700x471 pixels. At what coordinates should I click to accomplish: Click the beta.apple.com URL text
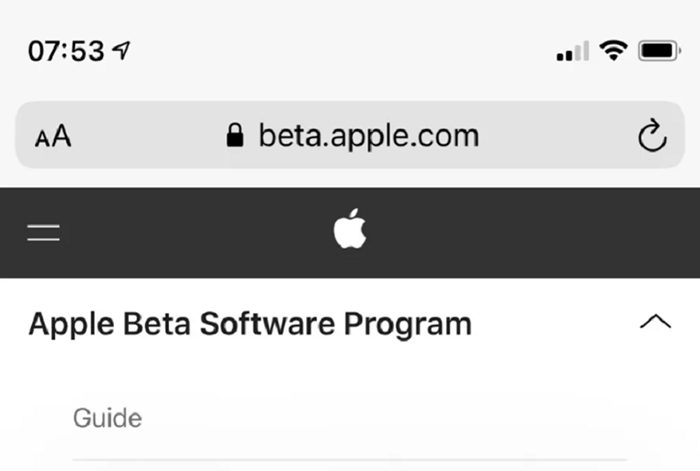tap(369, 136)
